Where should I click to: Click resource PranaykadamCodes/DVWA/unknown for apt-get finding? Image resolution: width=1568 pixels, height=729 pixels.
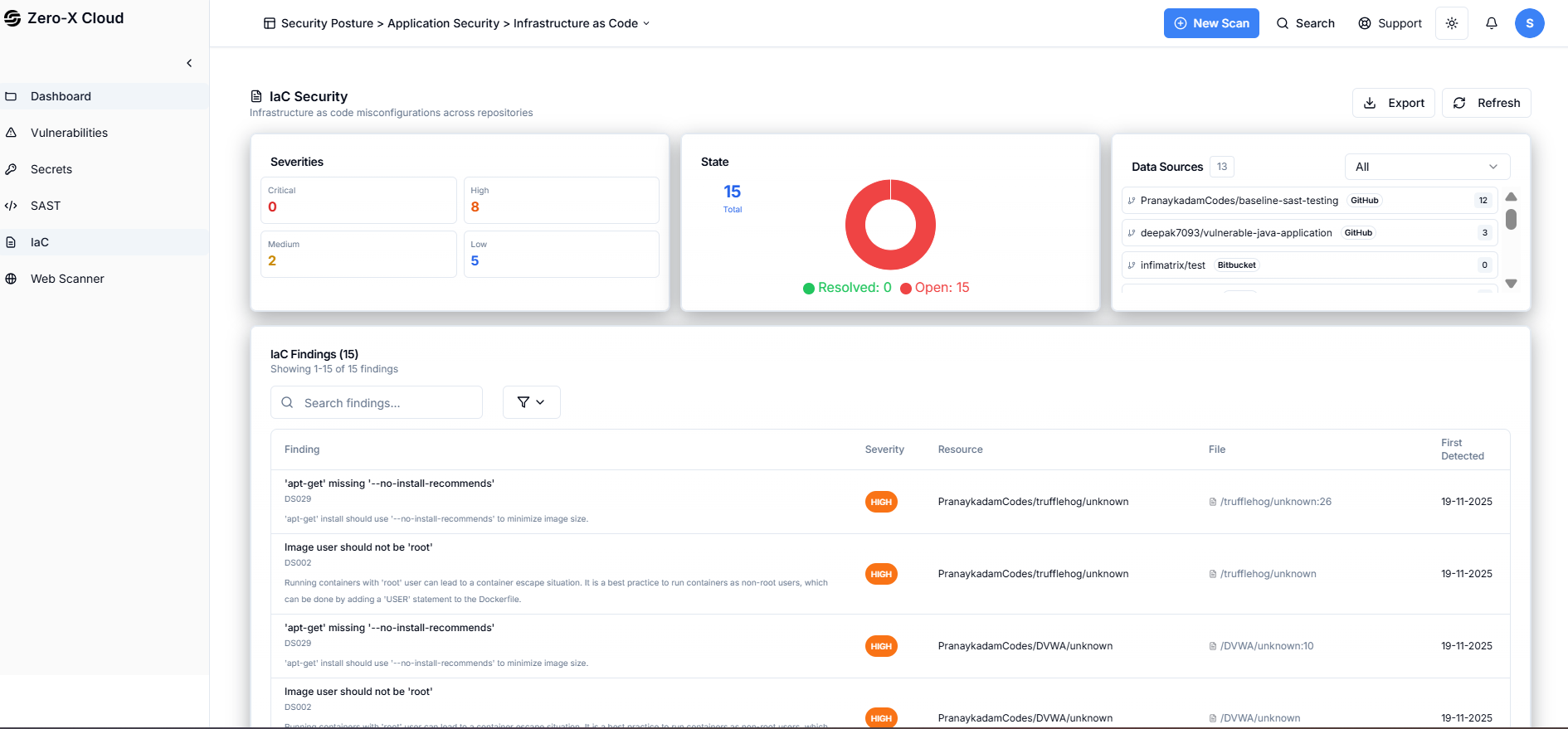point(1025,646)
